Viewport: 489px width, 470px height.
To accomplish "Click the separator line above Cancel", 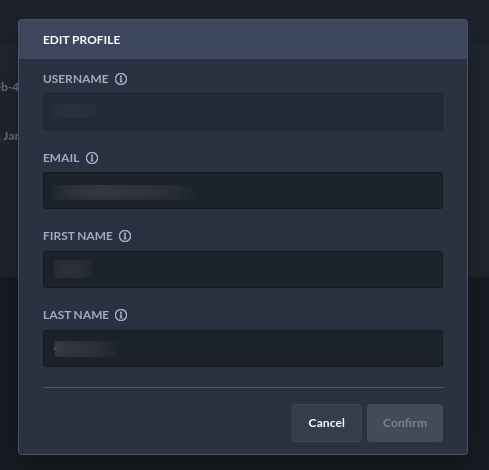I will click(x=243, y=387).
